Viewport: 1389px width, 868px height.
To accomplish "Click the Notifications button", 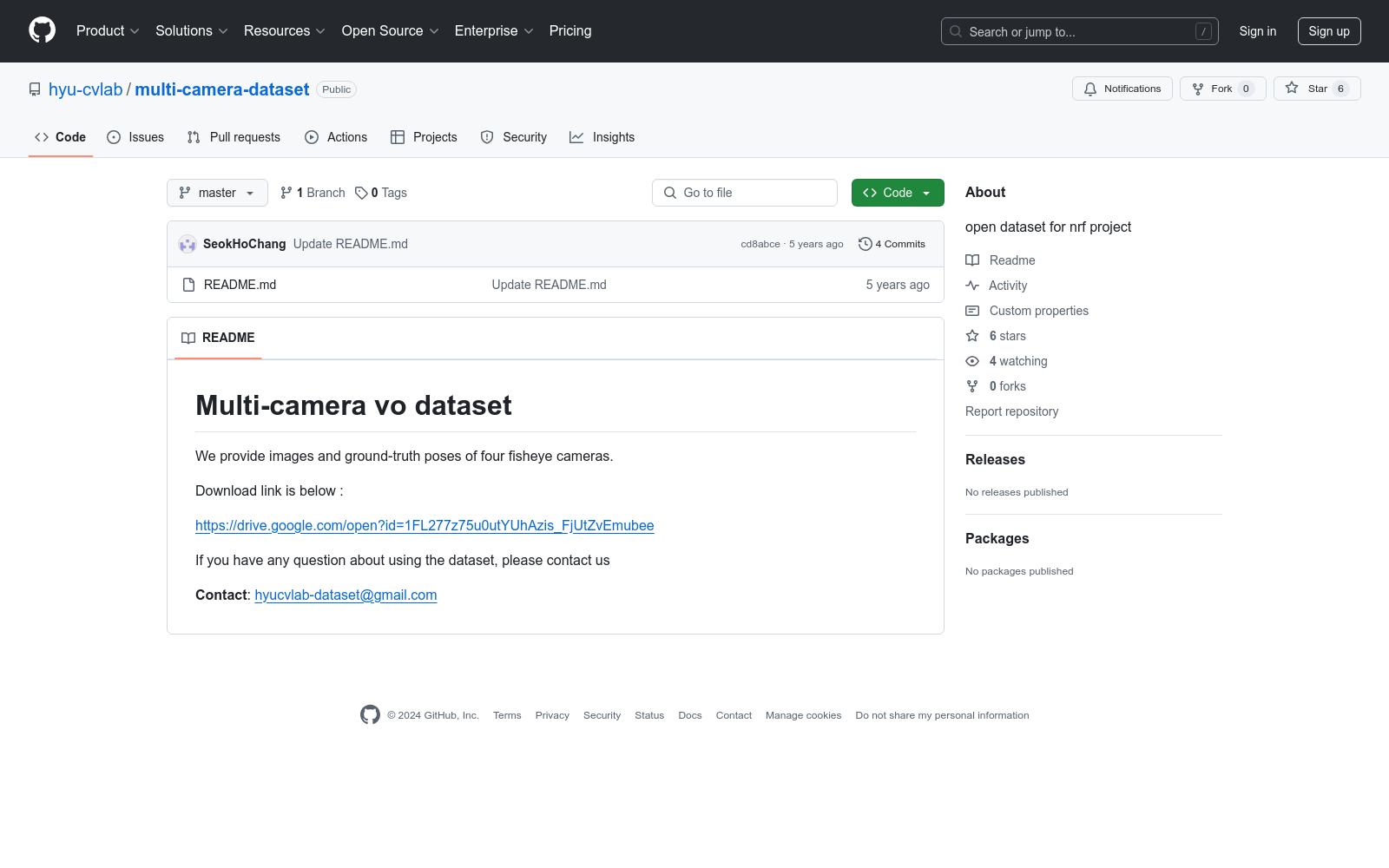I will (1122, 89).
